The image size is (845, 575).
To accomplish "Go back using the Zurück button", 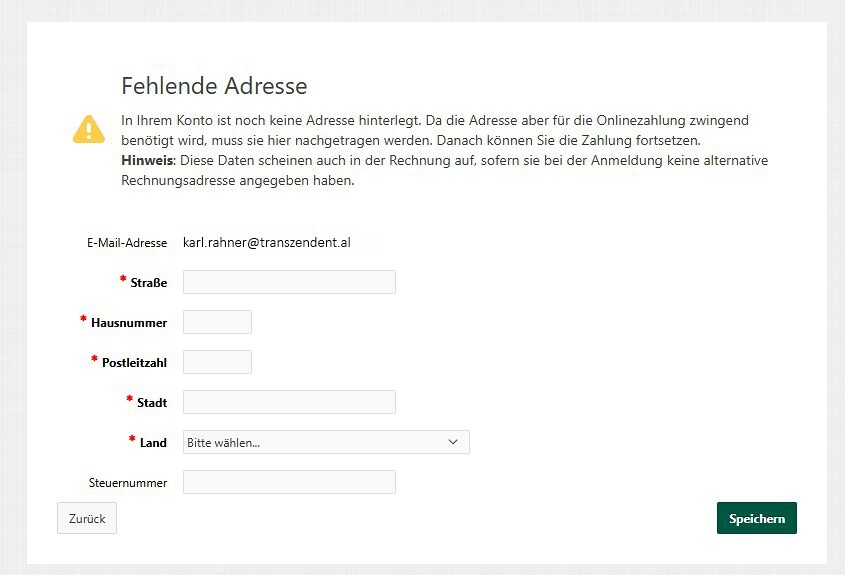I will pyautogui.click(x=87, y=518).
